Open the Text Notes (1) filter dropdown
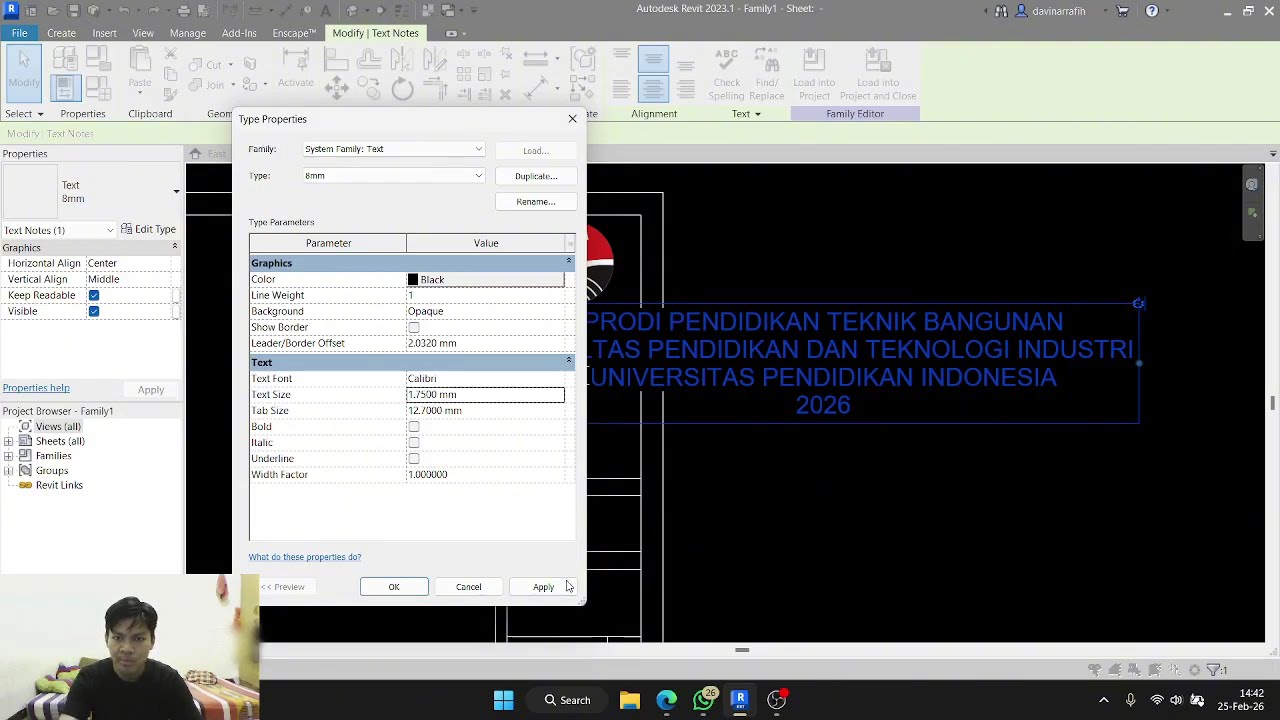1280x720 pixels. (60, 230)
